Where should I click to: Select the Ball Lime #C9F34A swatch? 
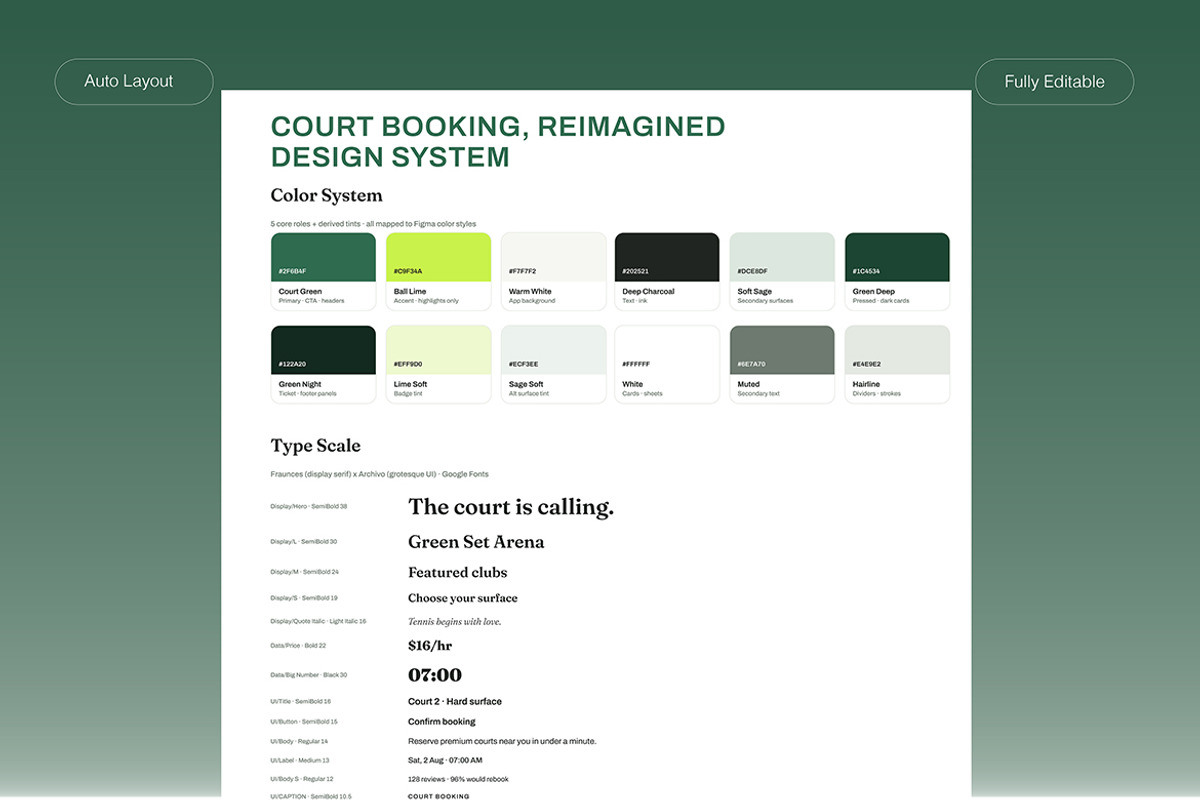[x=438, y=271]
